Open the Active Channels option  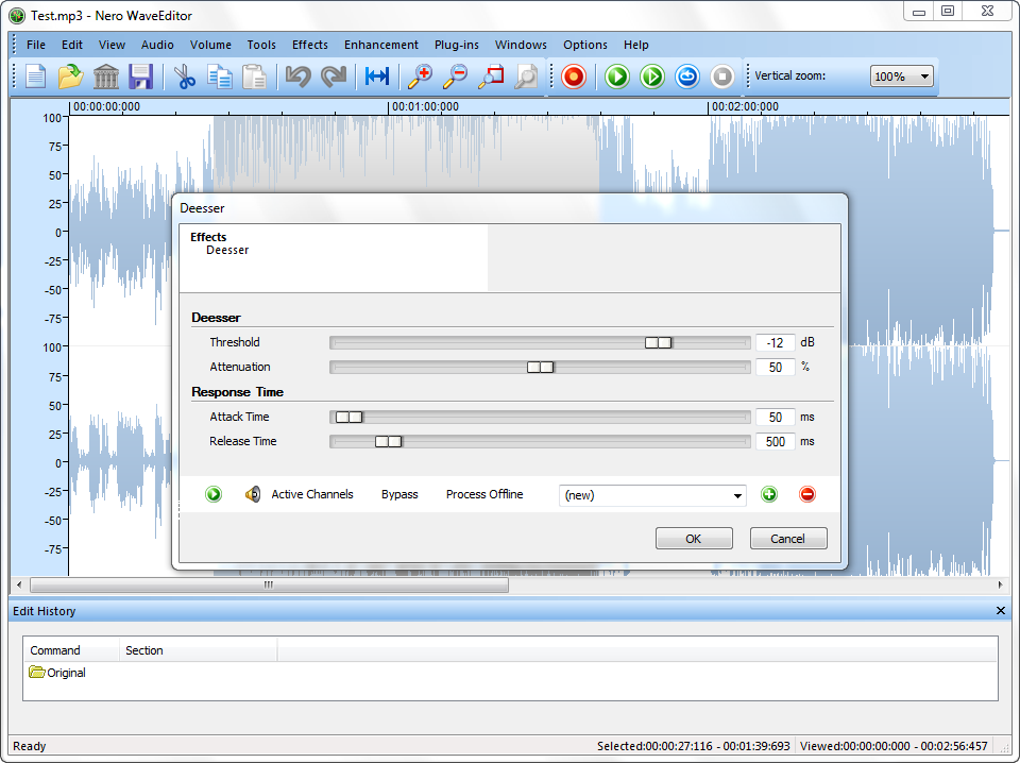[x=312, y=494]
